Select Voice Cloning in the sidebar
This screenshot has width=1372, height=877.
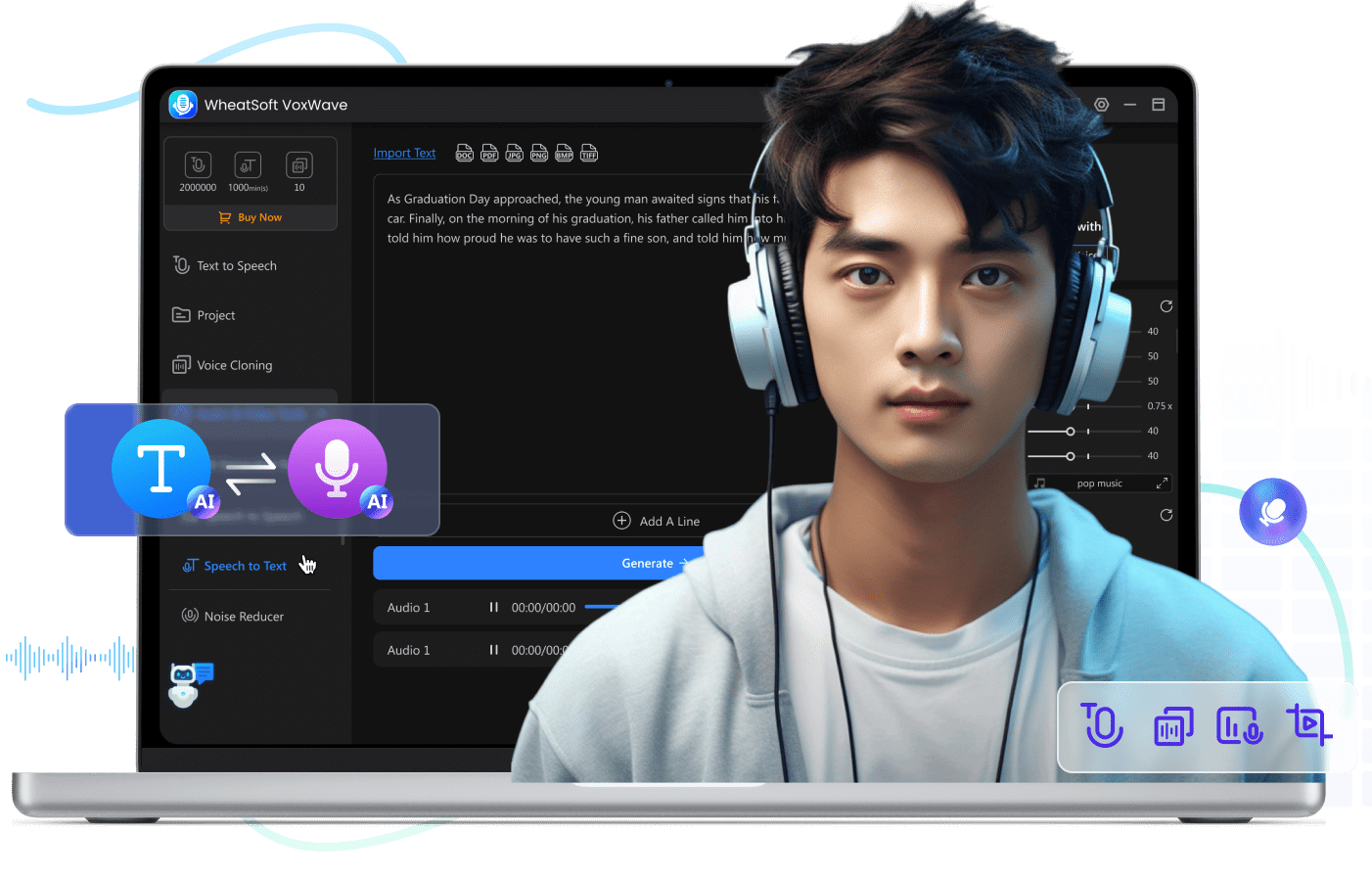[x=222, y=365]
